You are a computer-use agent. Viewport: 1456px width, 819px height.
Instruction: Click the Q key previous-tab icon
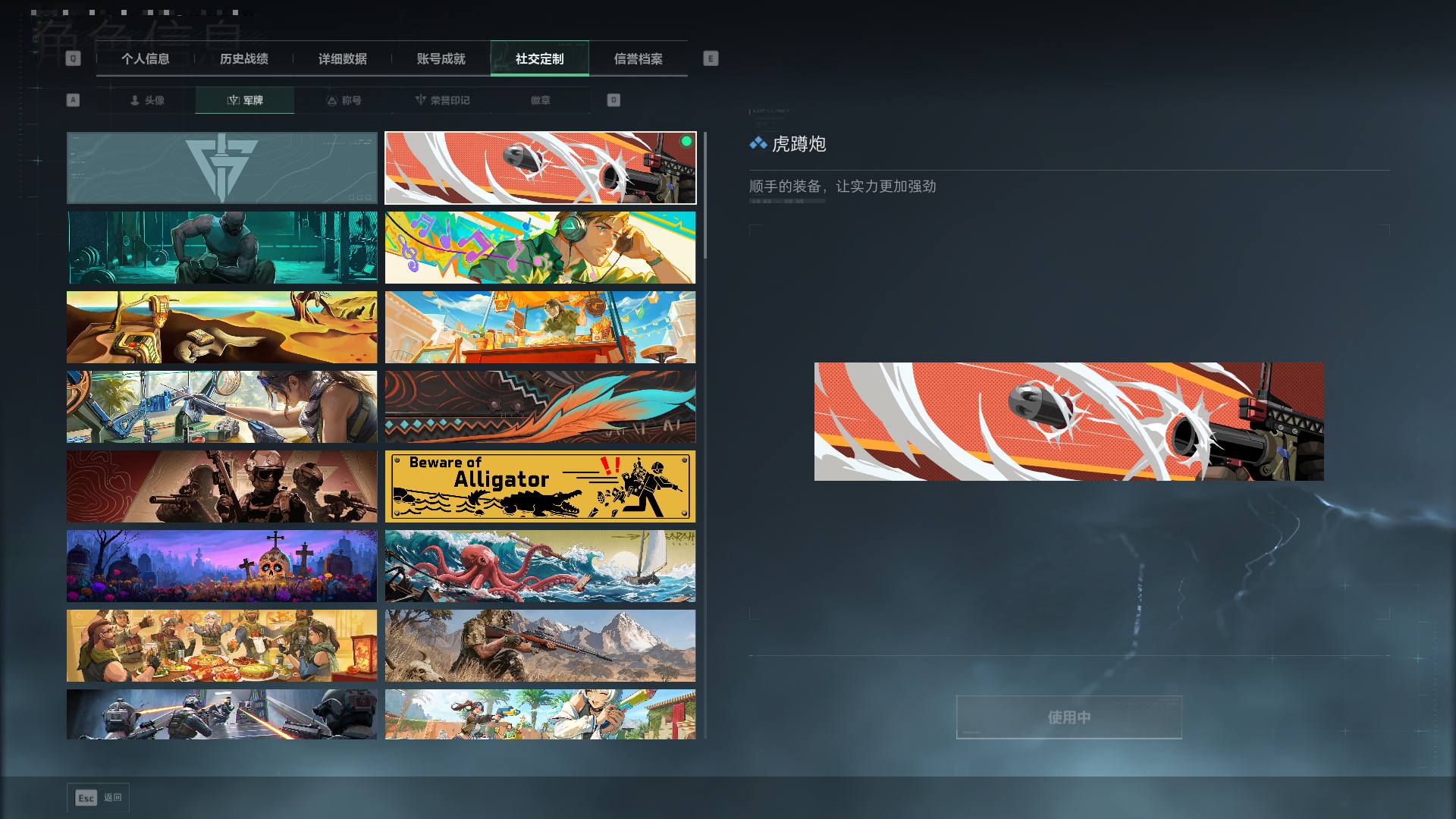(x=73, y=58)
